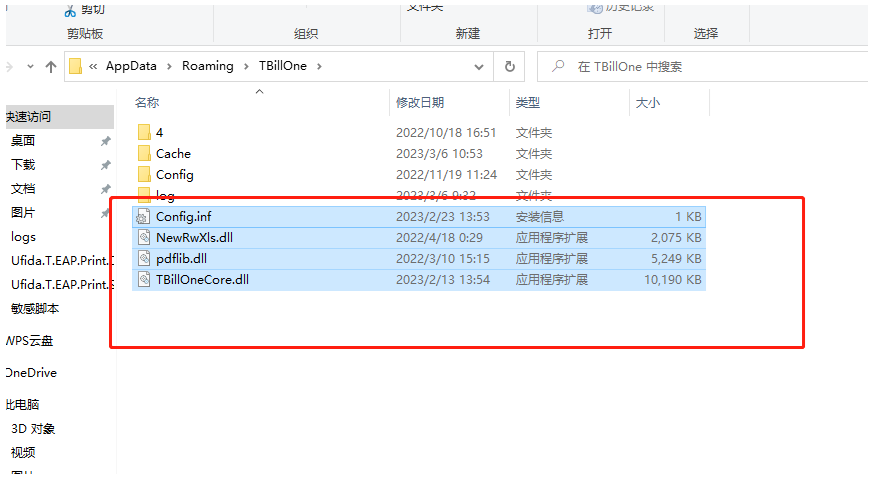This screenshot has height=482, width=870.
Task: Select the TBillOneCore.dll file icon
Action: point(144,280)
